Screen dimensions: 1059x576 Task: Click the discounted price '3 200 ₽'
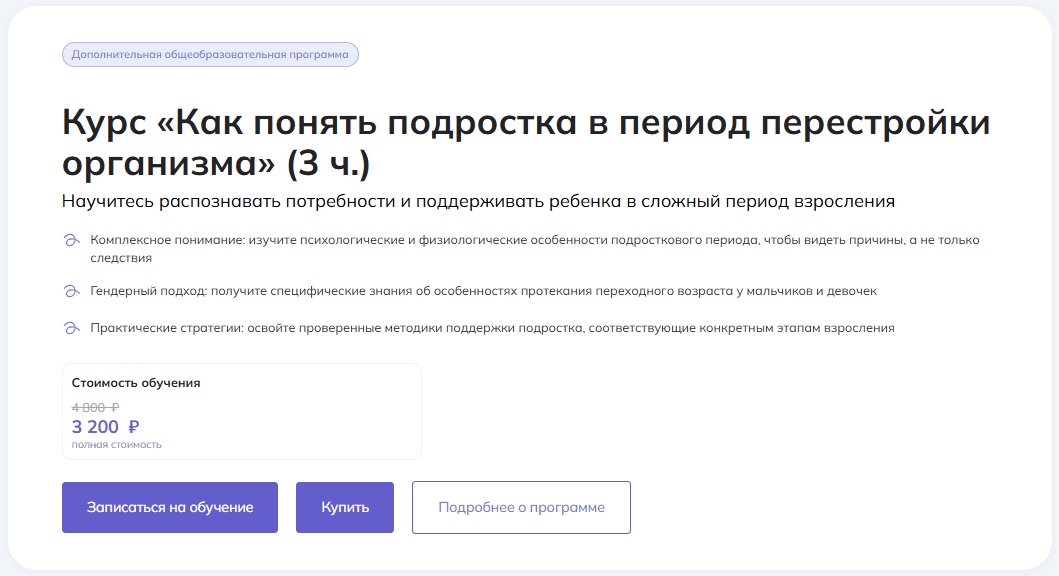[105, 427]
